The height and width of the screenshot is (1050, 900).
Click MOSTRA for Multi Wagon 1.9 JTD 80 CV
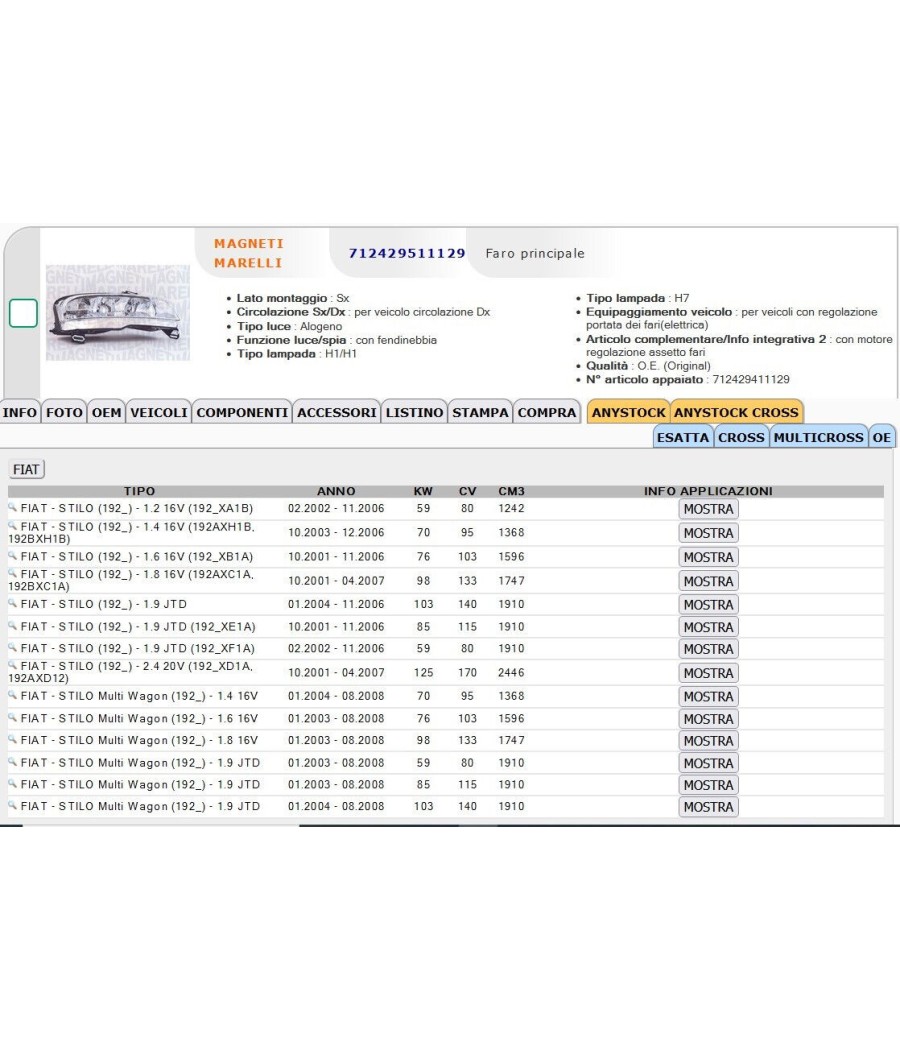tap(708, 763)
